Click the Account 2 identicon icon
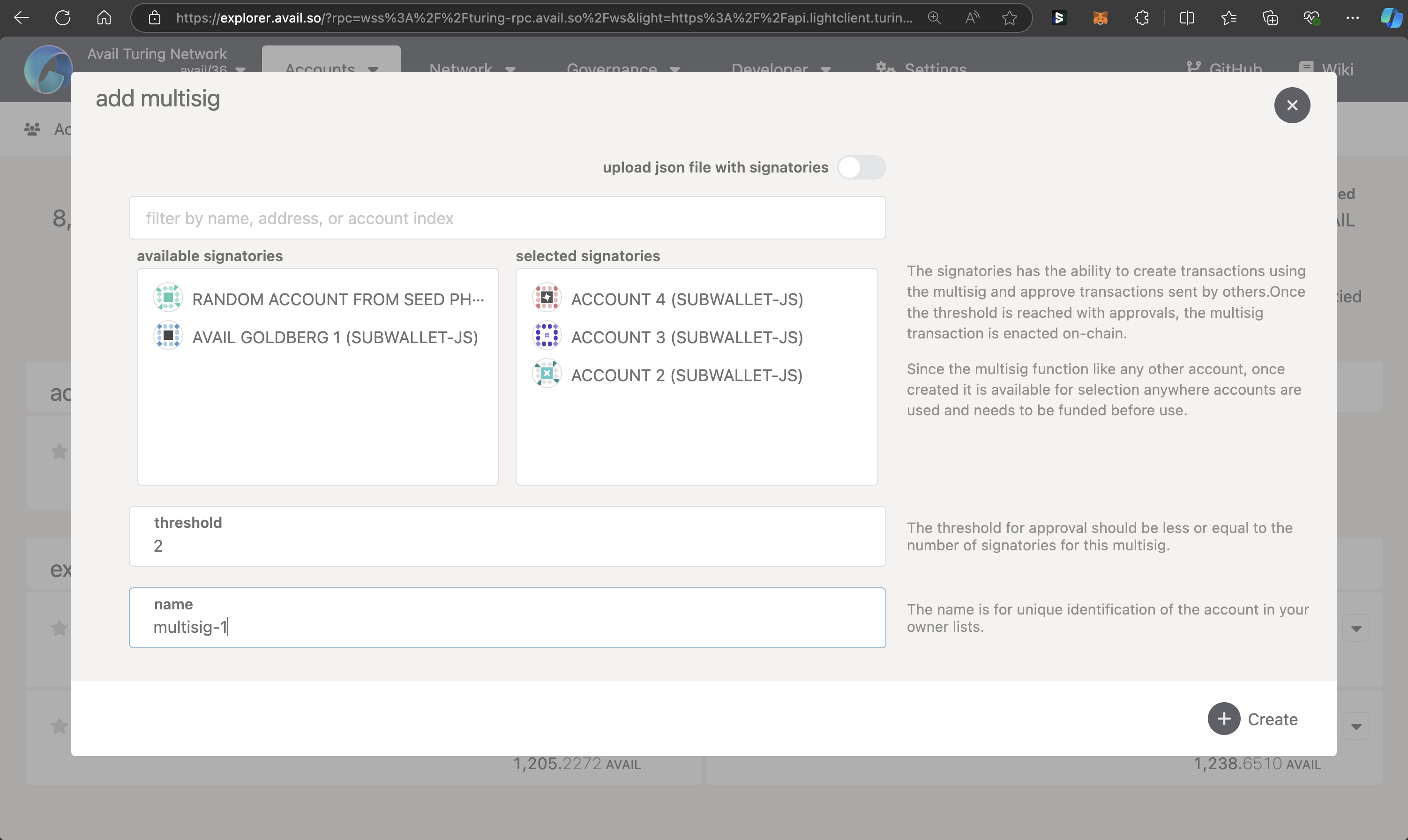 [547, 374]
